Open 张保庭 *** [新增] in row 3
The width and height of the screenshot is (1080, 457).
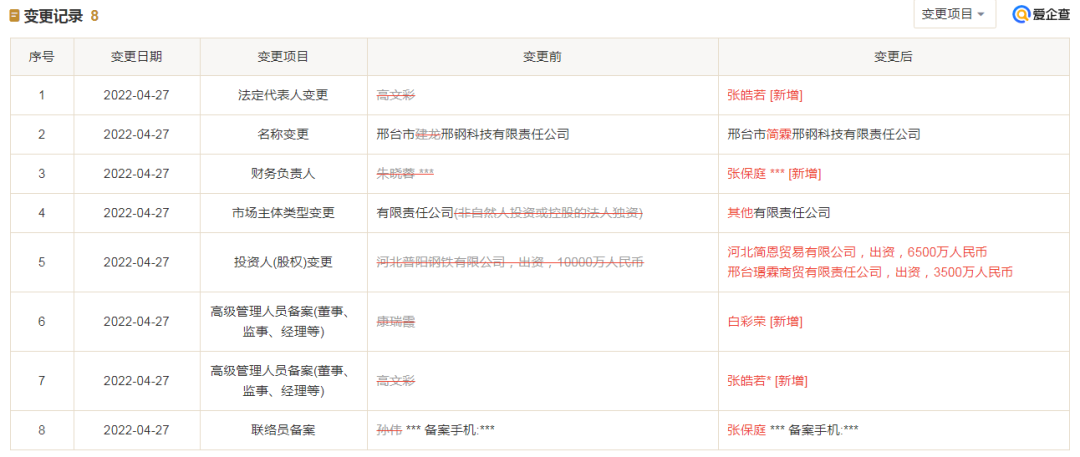774,174
